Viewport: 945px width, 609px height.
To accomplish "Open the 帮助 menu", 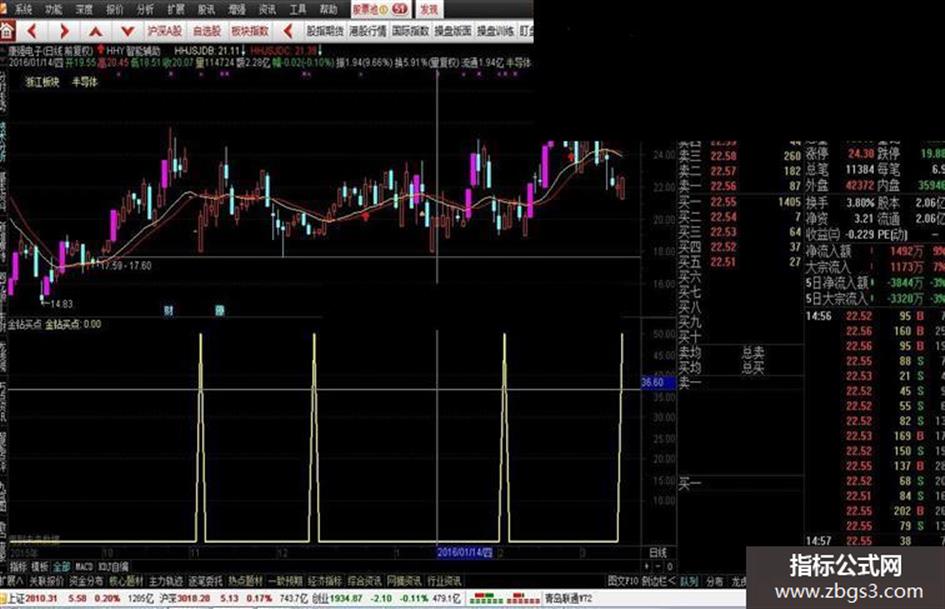I will [x=328, y=9].
